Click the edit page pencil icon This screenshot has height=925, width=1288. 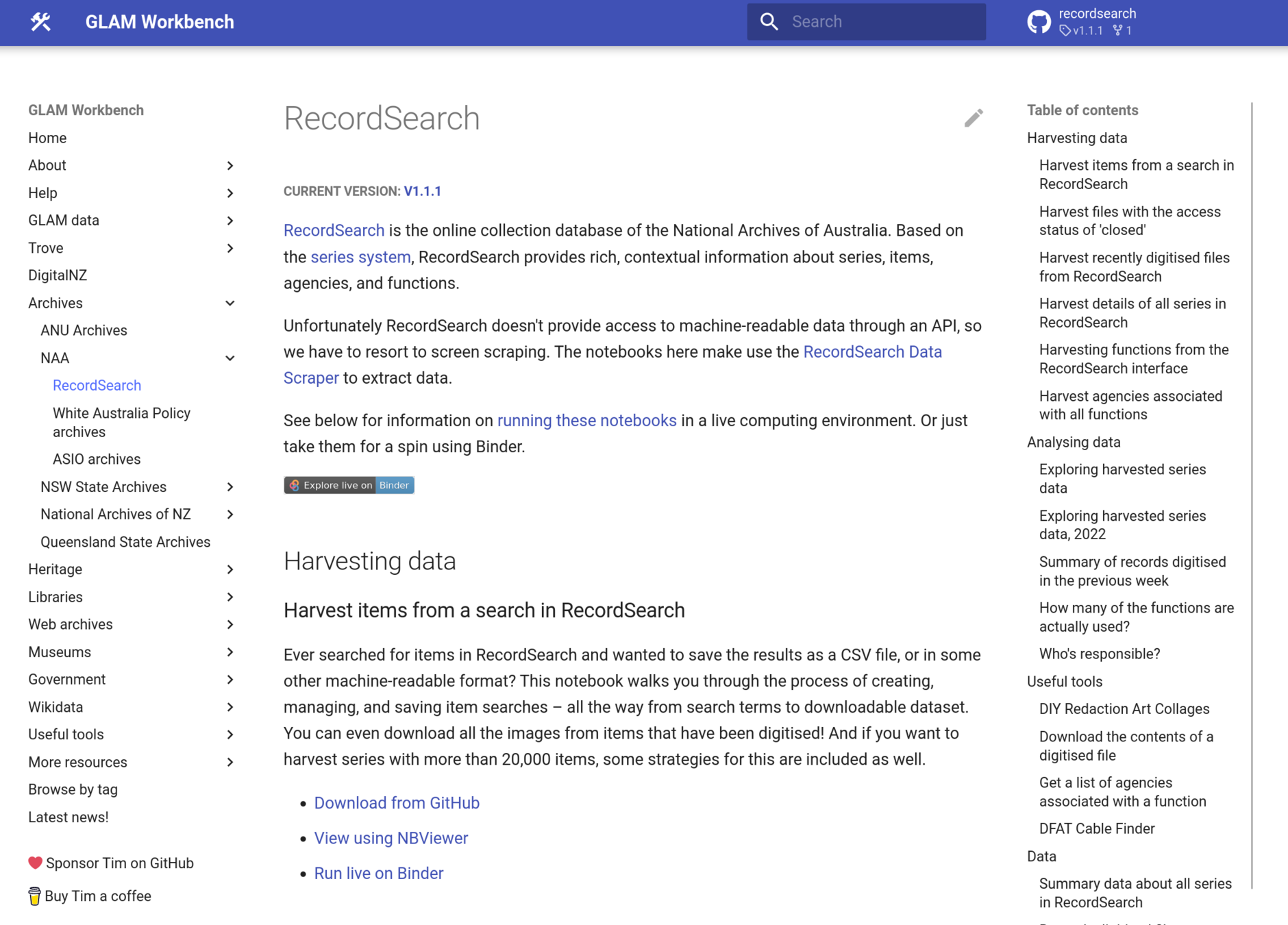click(974, 118)
